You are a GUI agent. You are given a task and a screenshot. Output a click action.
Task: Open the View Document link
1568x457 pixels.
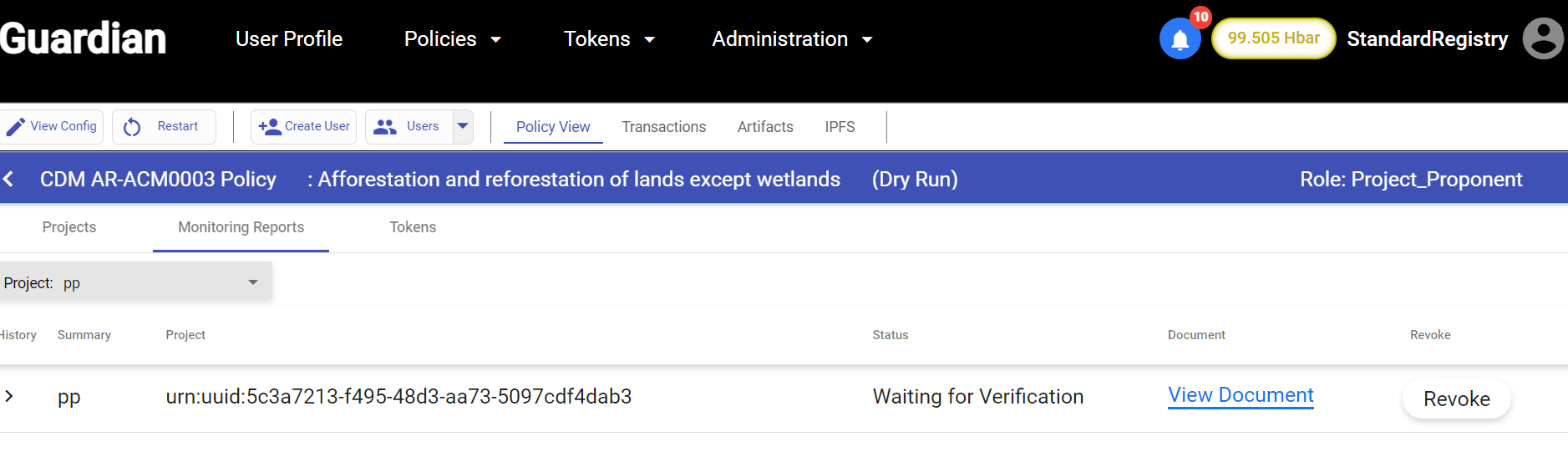[x=1240, y=395]
